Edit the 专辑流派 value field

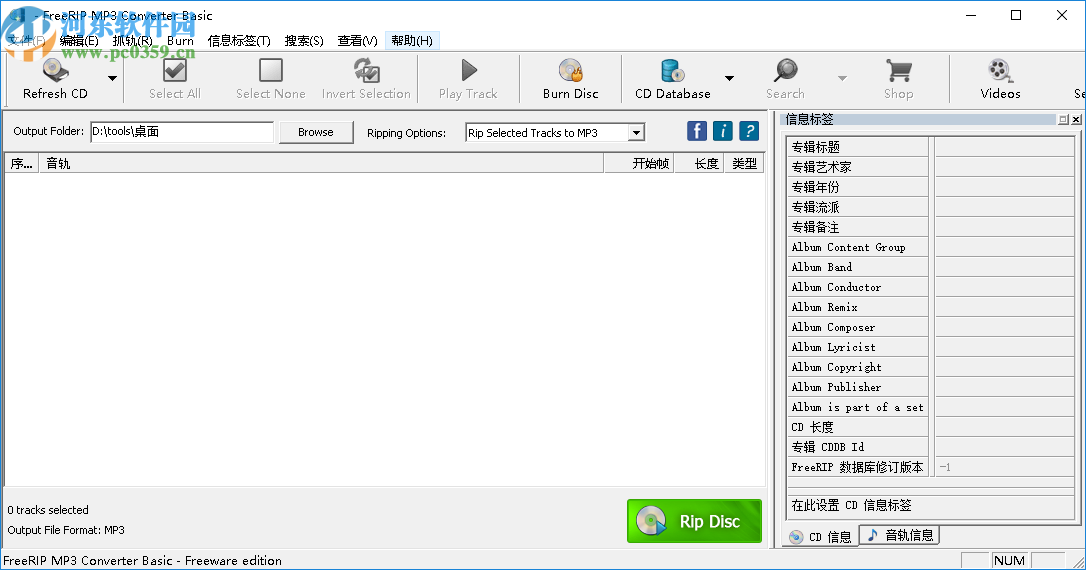click(x=1004, y=207)
